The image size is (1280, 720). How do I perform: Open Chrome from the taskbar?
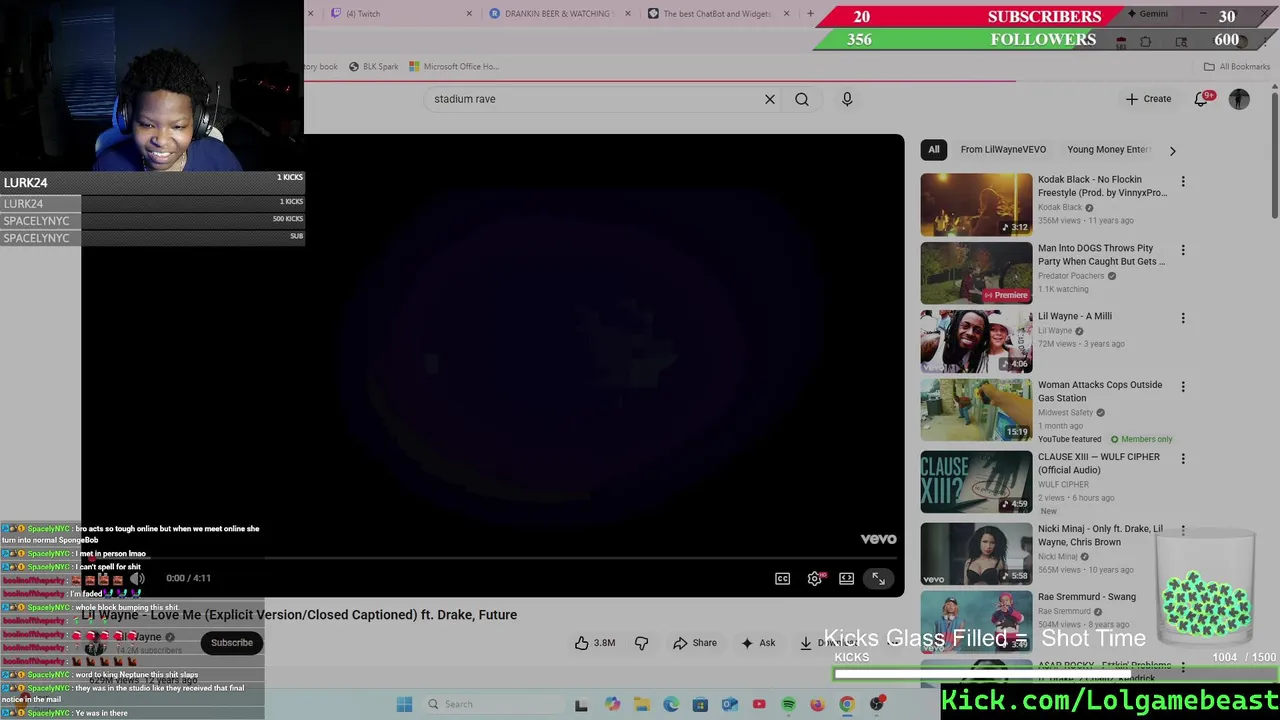click(x=847, y=704)
